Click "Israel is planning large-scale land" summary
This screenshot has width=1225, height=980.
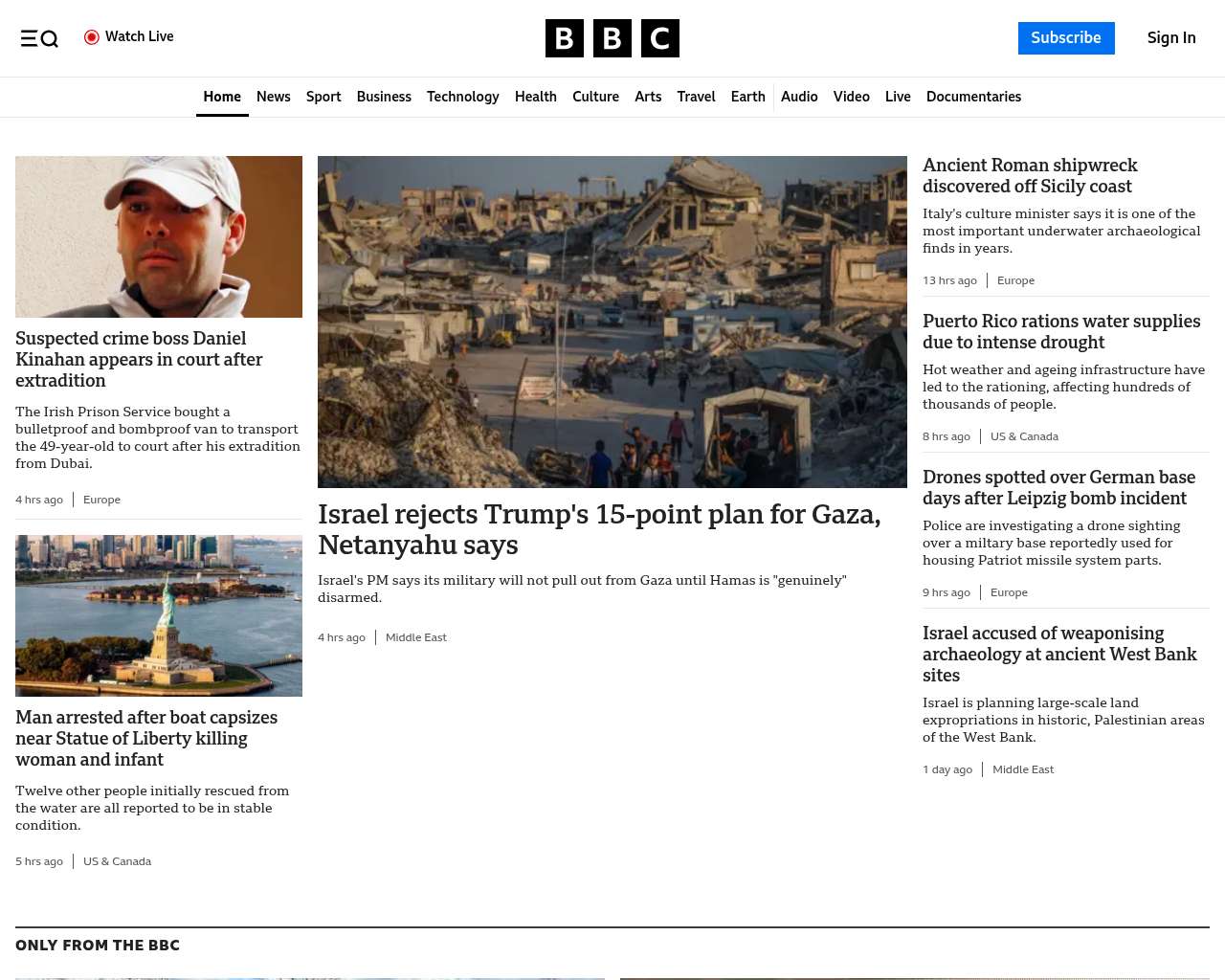point(1063,720)
